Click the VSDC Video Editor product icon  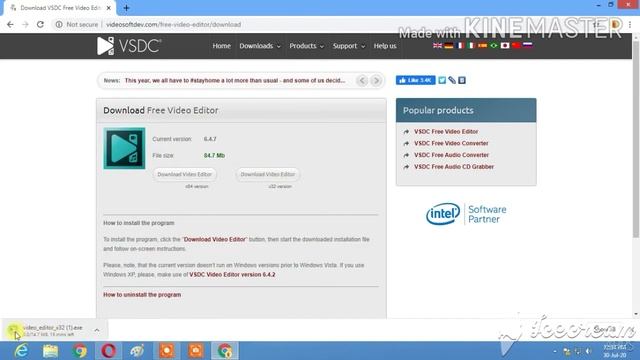pos(124,148)
